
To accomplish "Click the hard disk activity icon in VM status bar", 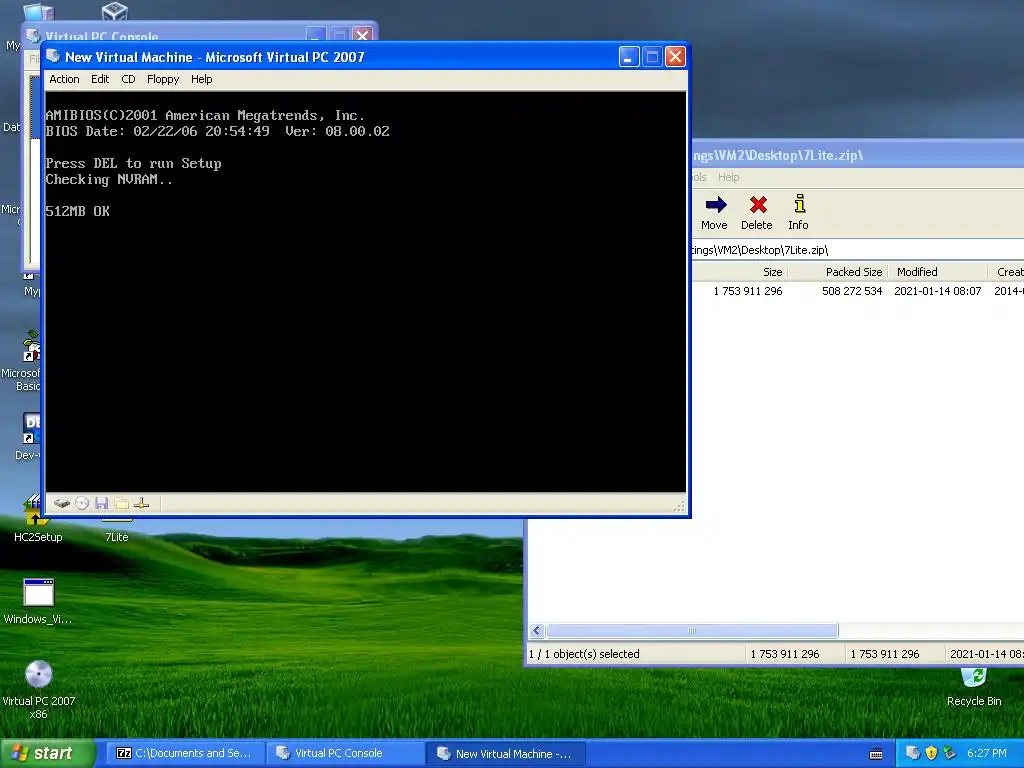I will pyautogui.click(x=62, y=504).
